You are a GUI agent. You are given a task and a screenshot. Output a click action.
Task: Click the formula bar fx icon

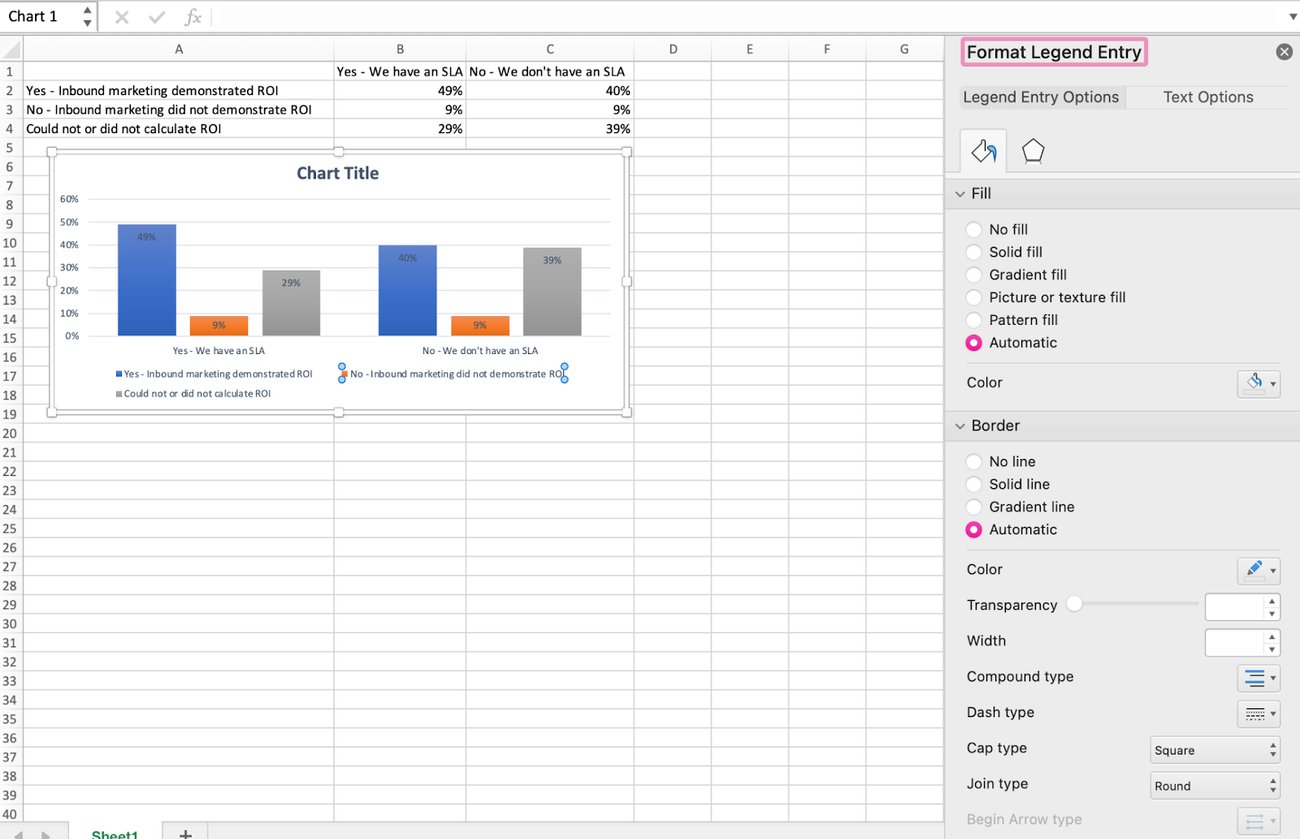pos(193,16)
